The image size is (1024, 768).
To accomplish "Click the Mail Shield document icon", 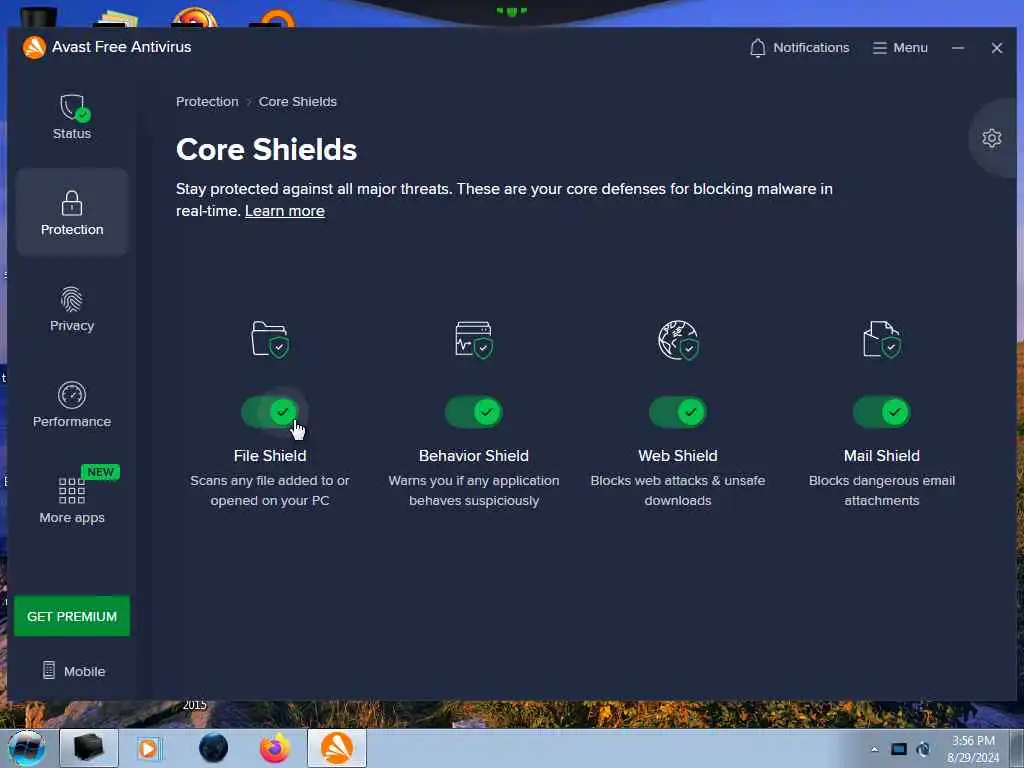I will (x=882, y=339).
